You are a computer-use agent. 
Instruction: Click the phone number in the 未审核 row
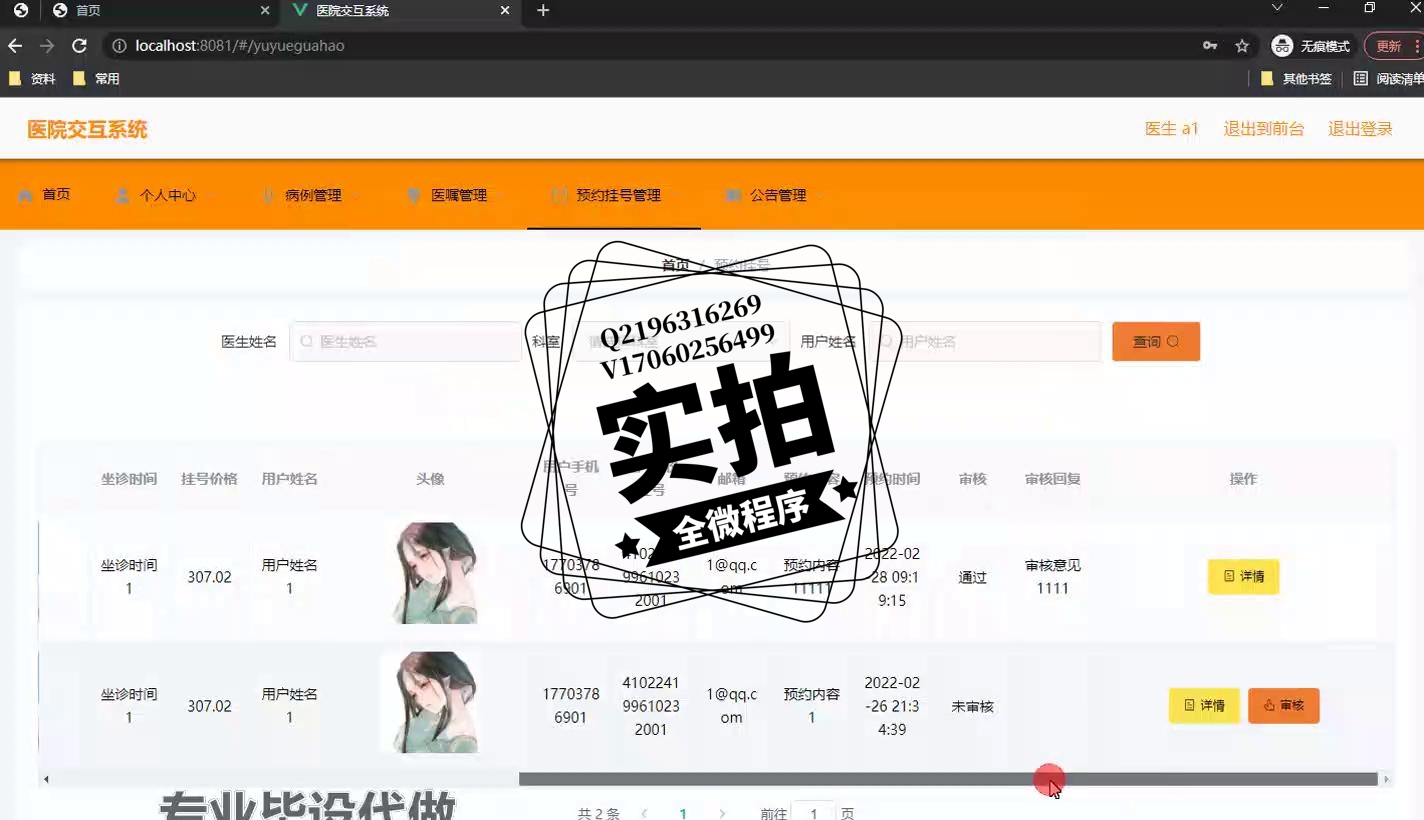click(571, 706)
